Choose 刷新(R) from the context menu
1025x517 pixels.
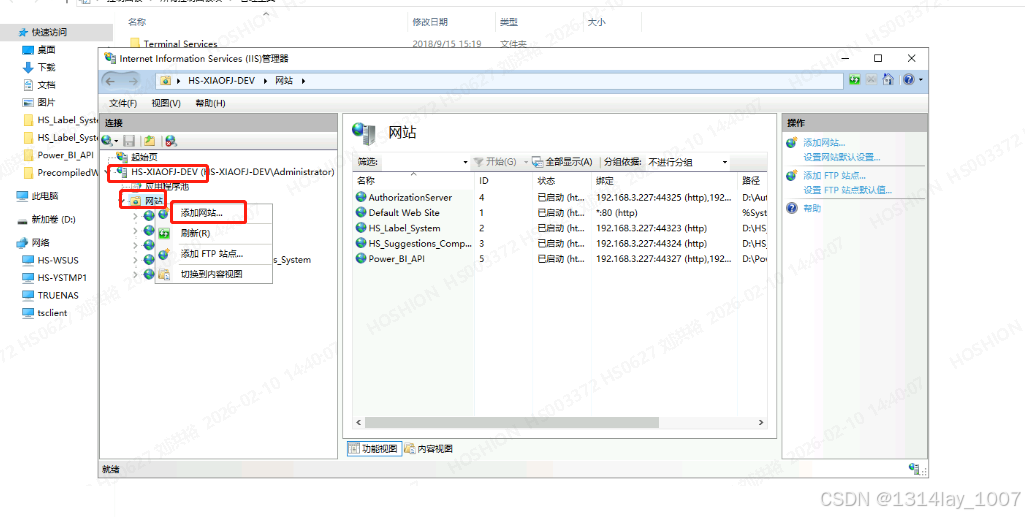tap(213, 233)
